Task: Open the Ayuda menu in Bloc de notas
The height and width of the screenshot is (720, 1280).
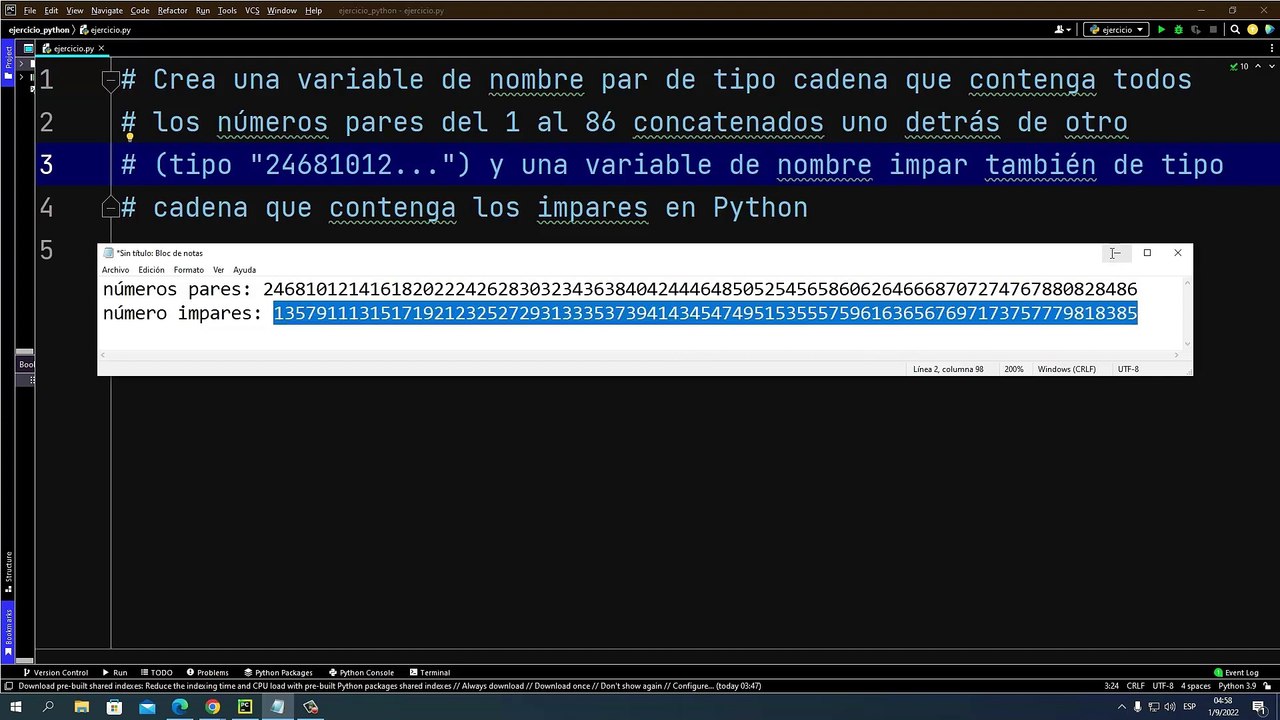Action: pyautogui.click(x=244, y=270)
